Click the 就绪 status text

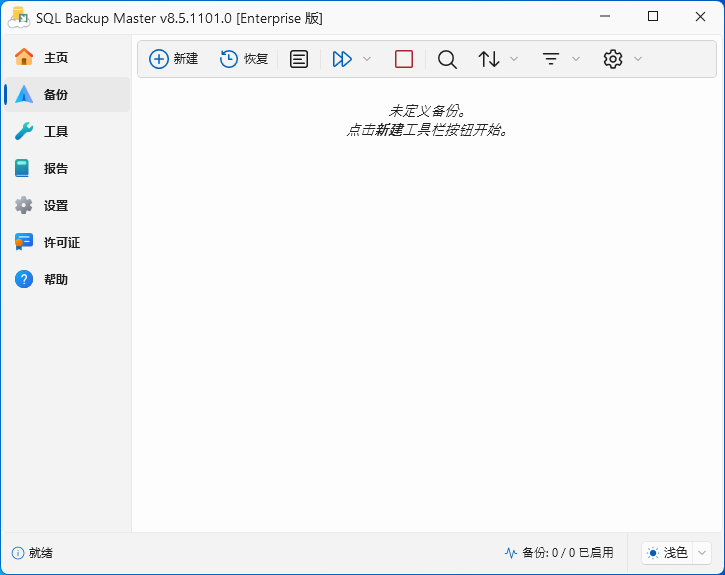point(41,553)
